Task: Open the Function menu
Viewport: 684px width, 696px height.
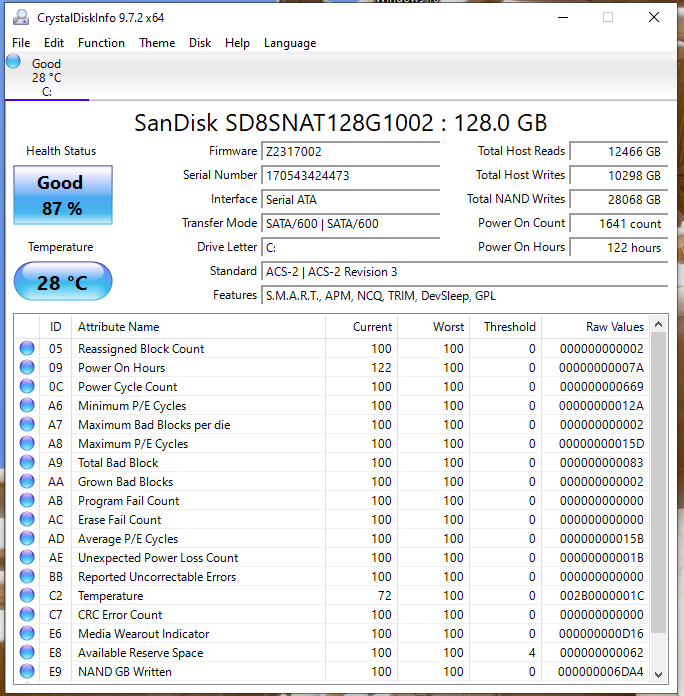Action: click(101, 43)
